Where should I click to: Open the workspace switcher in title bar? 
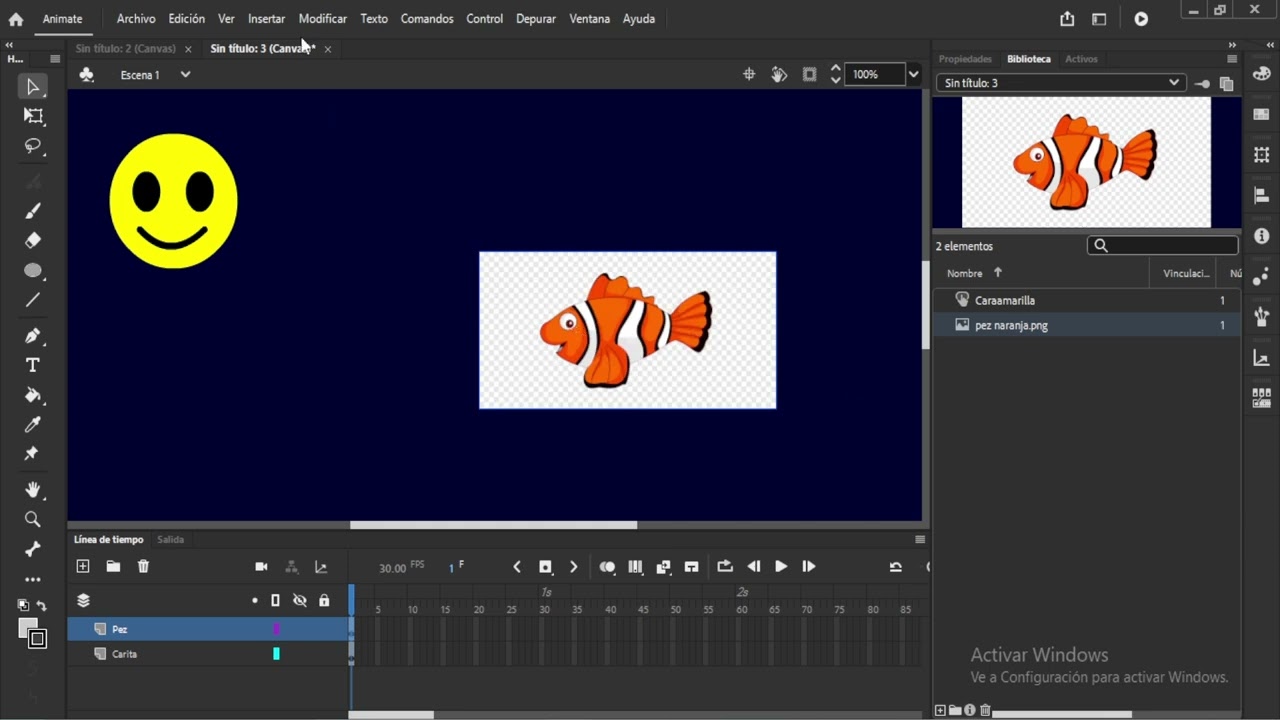(1099, 19)
